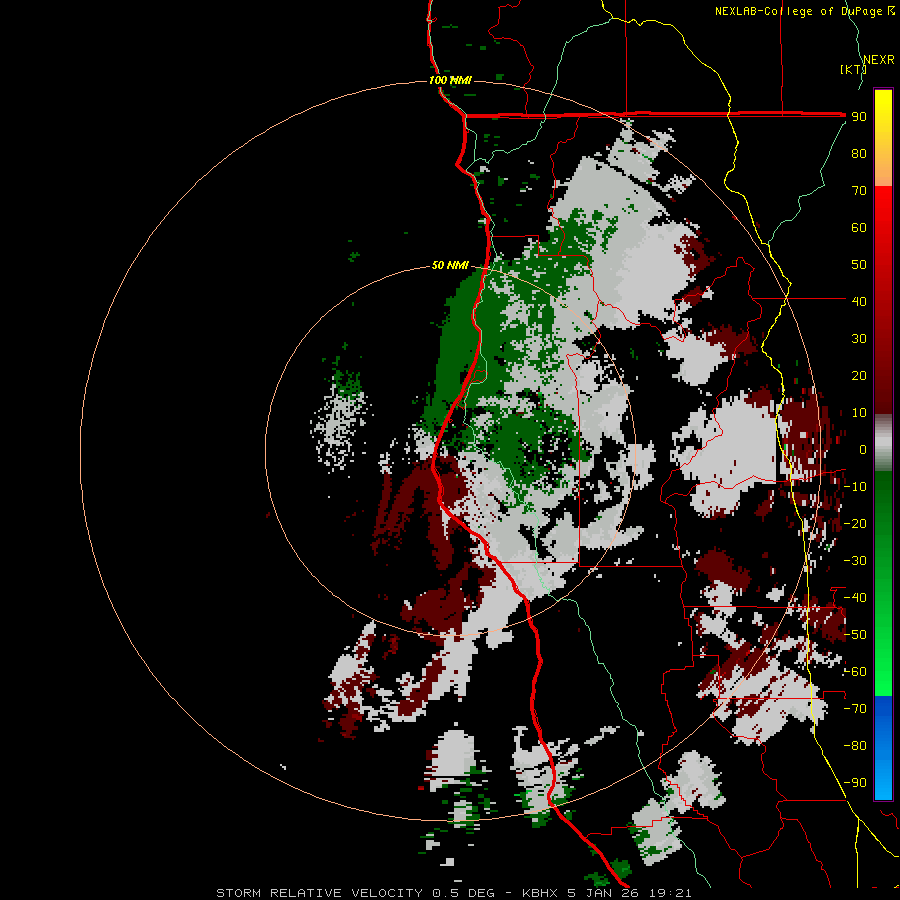900x900 pixels.
Task: Click the 100 NMI range ring label
Action: coord(450,80)
